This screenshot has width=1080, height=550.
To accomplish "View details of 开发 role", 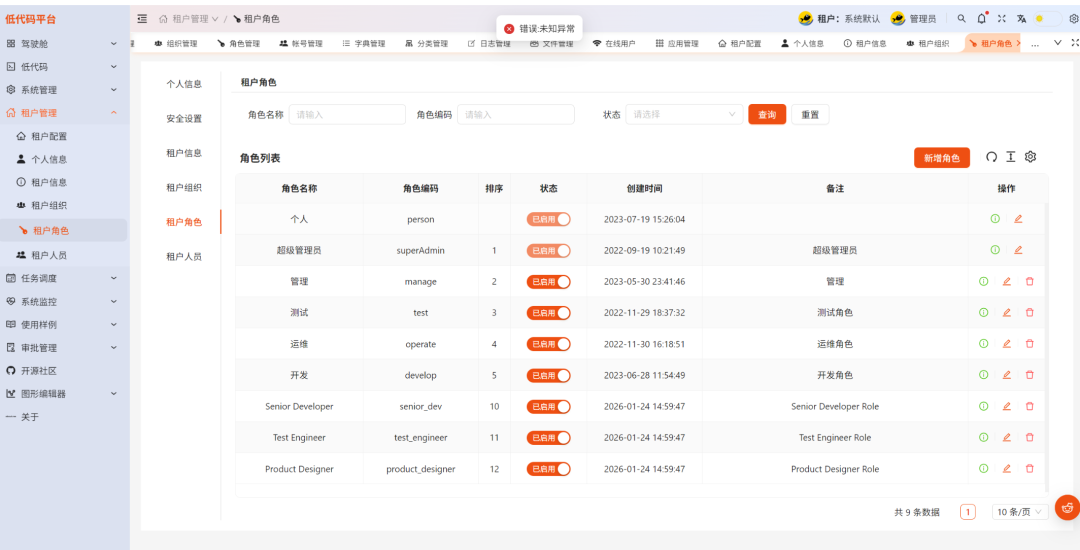I will click(983, 375).
